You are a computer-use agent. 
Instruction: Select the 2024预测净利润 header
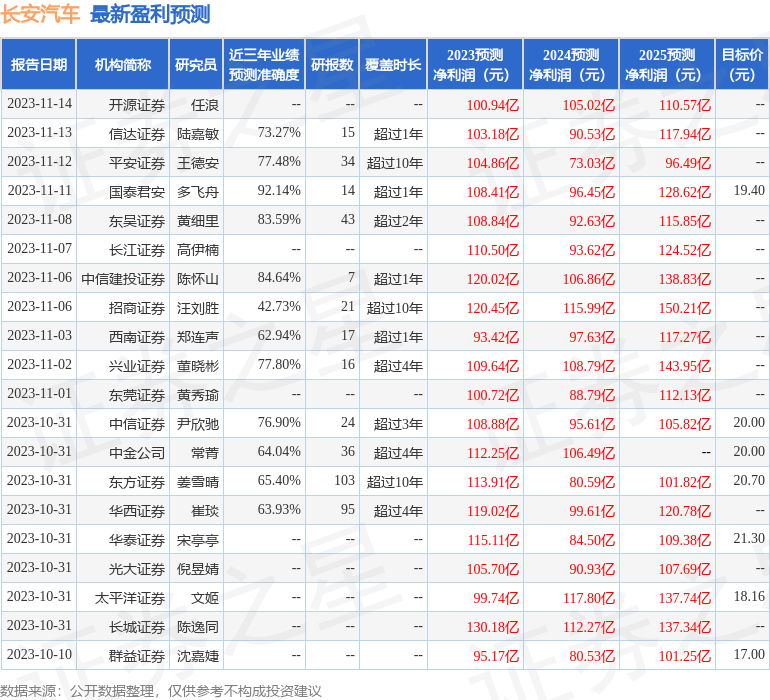tap(571, 64)
